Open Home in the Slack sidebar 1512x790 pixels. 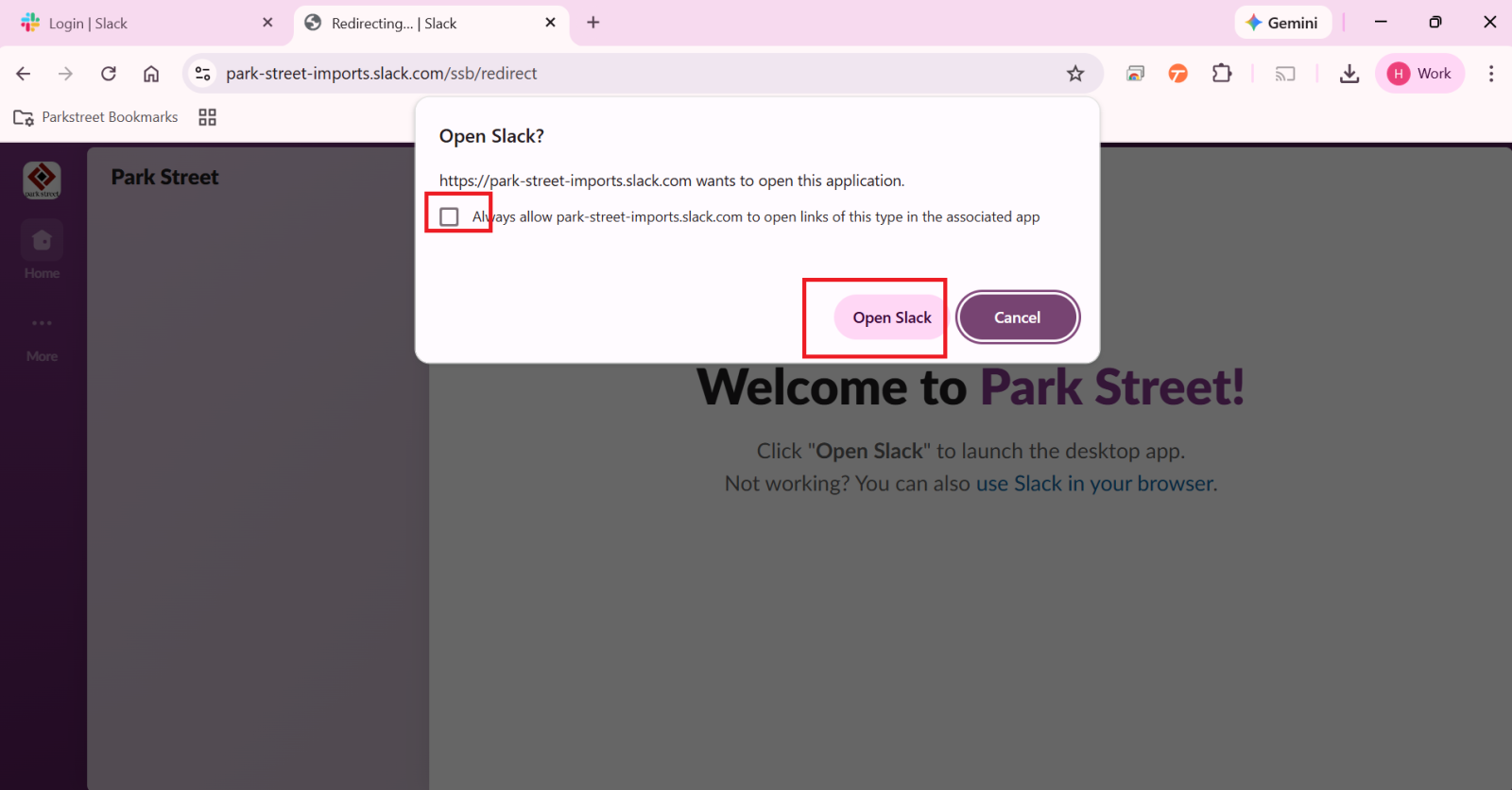tap(43, 250)
